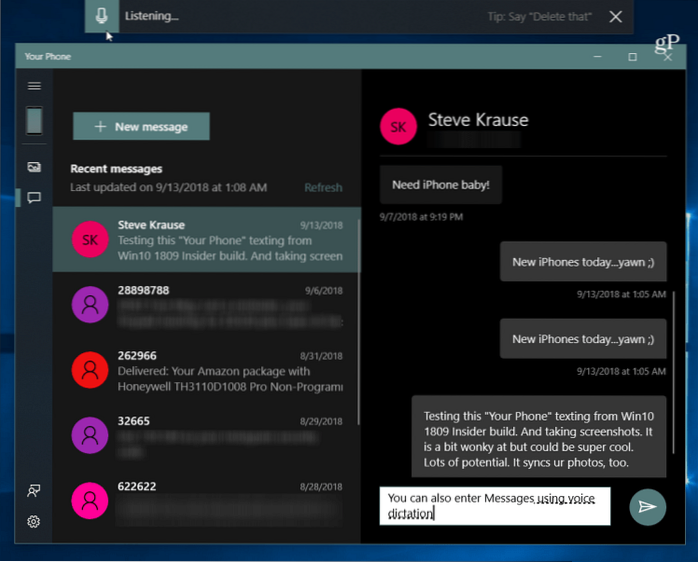Screen dimensions: 698x562
Task: Click Steve Krause's SK avatar in header
Action: pos(398,127)
